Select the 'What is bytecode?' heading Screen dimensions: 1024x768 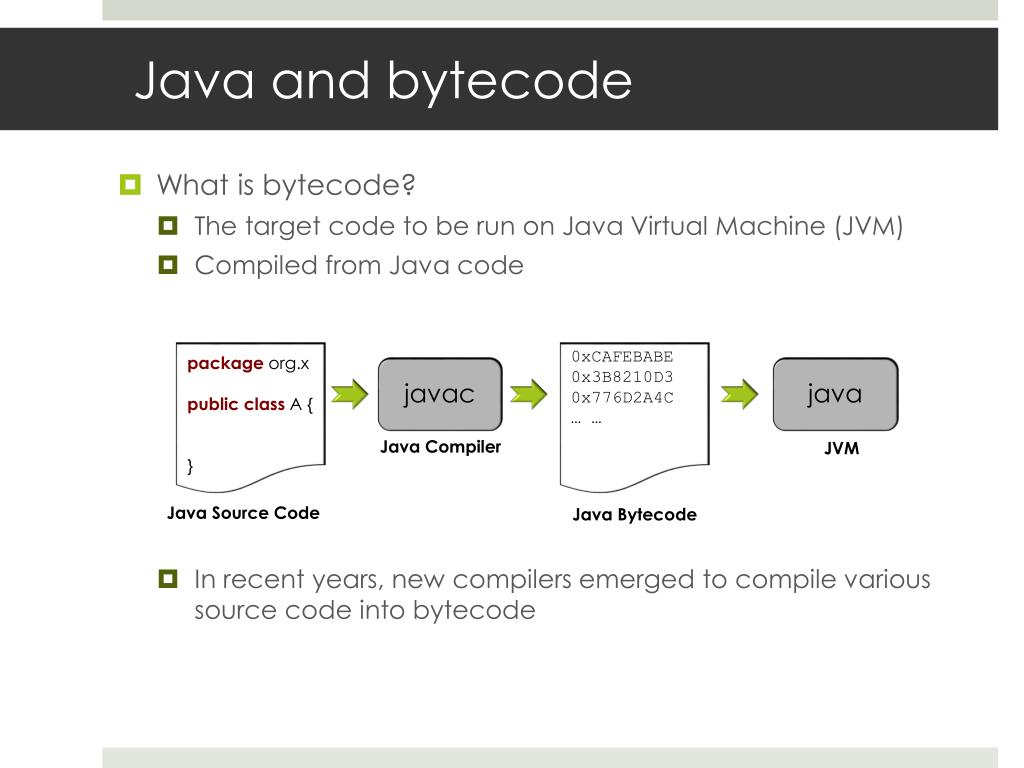point(286,185)
